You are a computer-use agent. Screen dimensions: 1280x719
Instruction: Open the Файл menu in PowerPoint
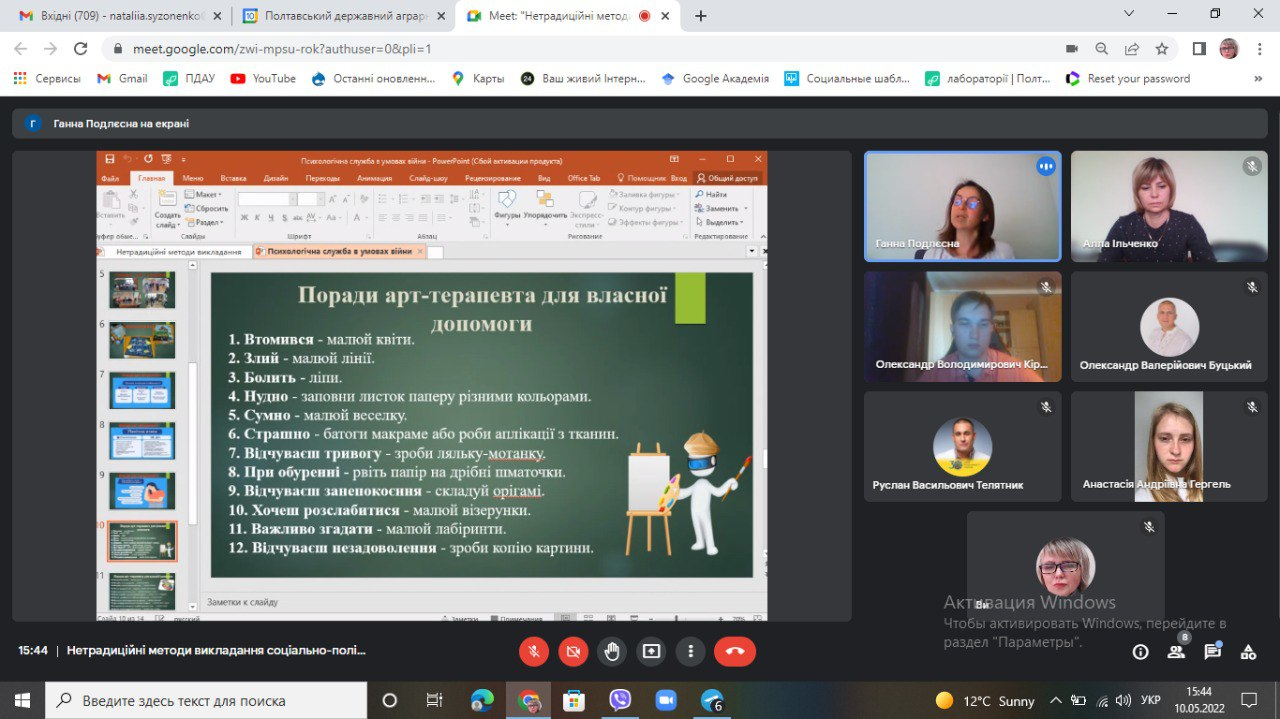pos(110,178)
